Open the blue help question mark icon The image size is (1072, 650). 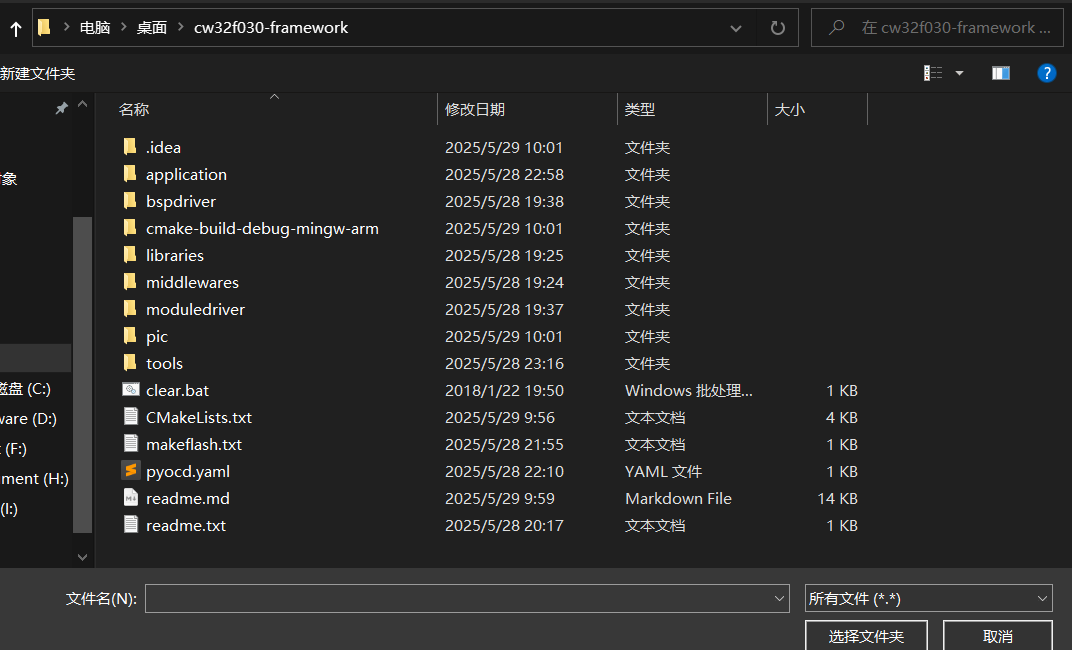click(1046, 73)
